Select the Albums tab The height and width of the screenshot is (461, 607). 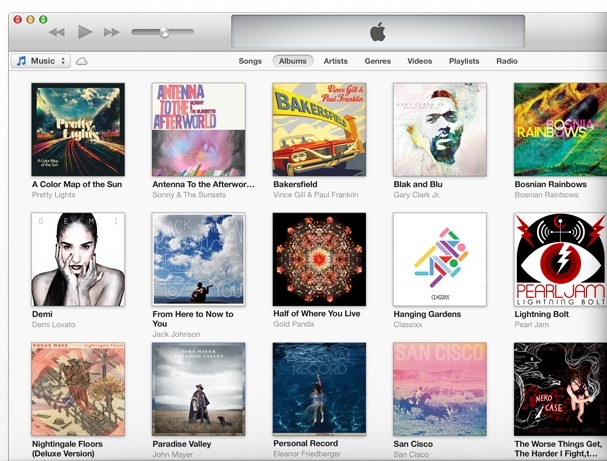293,61
